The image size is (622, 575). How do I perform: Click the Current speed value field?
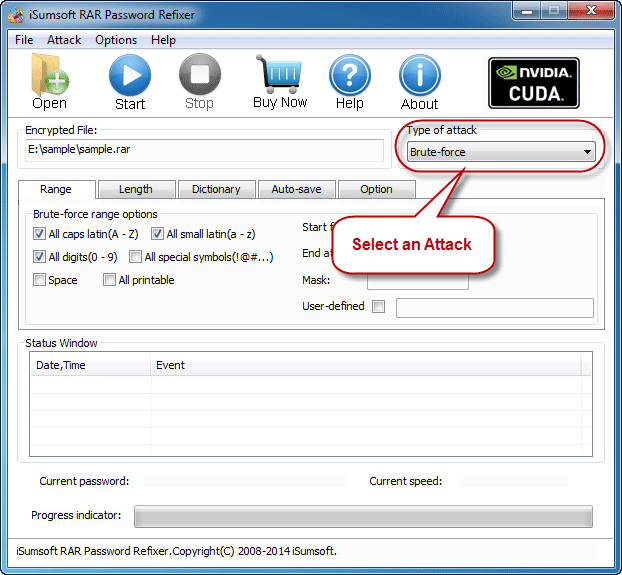pyautogui.click(x=513, y=481)
